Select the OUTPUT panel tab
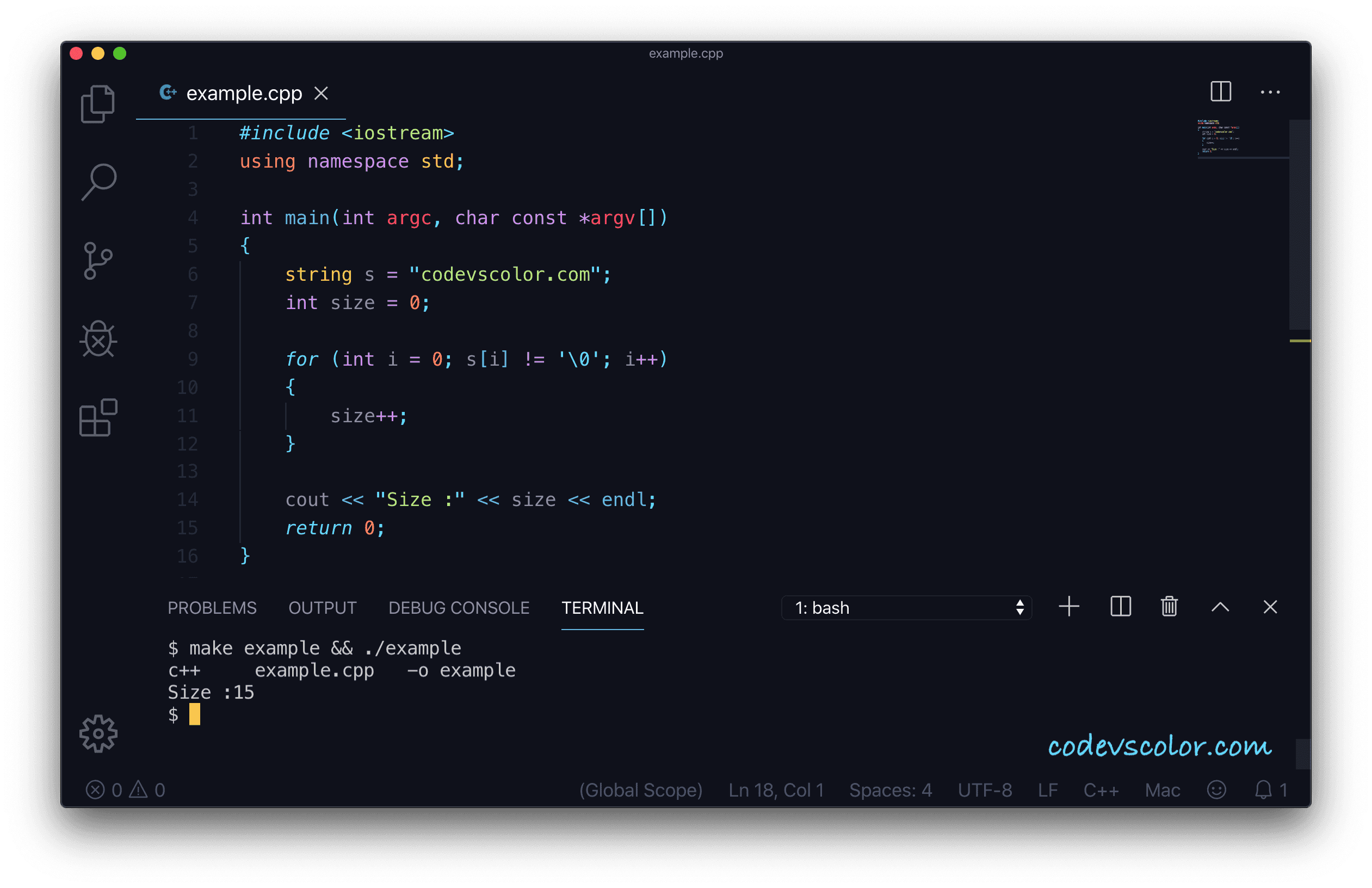This screenshot has height=888, width=1372. point(322,608)
